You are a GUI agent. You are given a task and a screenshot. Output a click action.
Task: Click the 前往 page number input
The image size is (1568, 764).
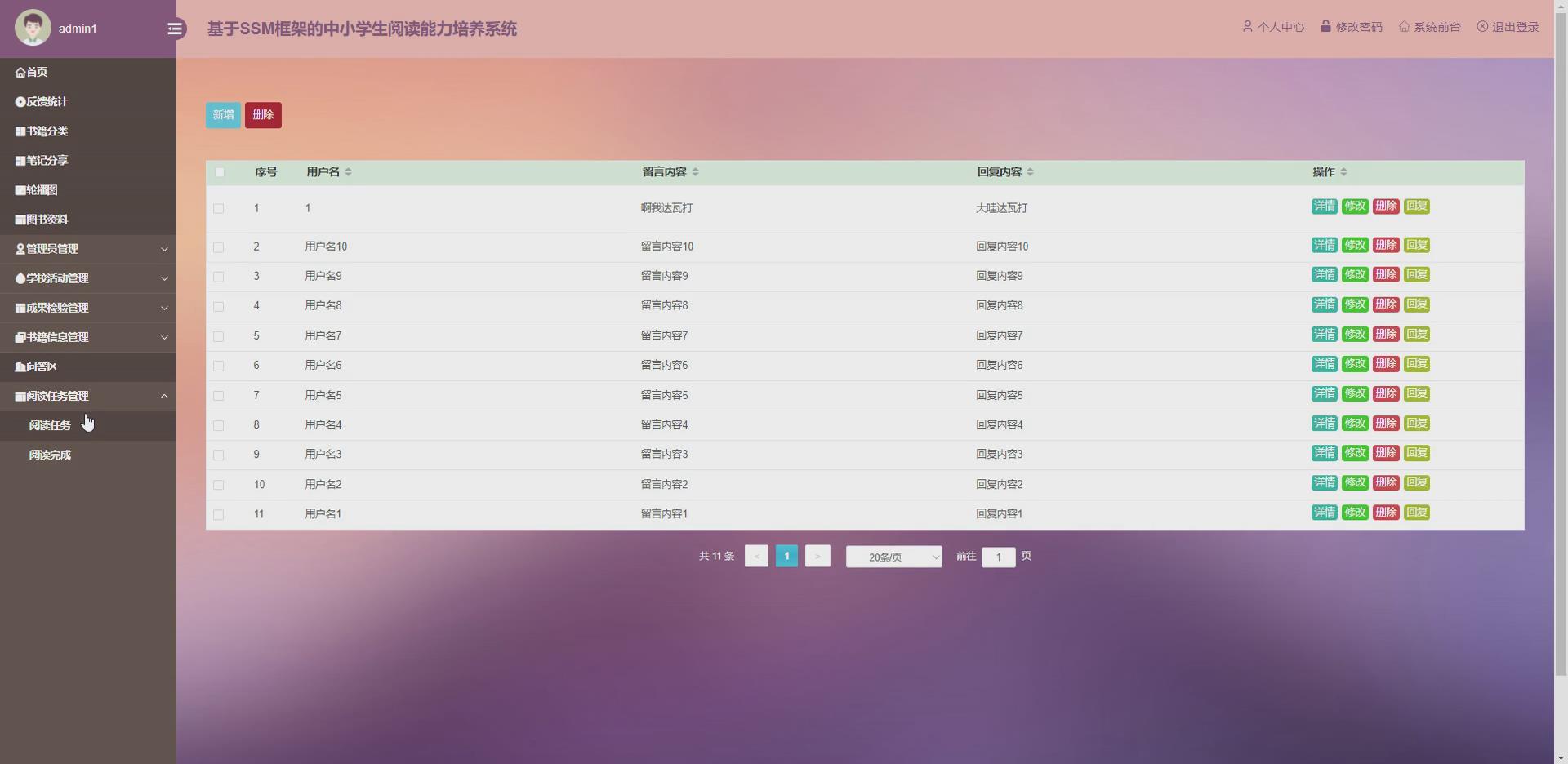point(999,557)
